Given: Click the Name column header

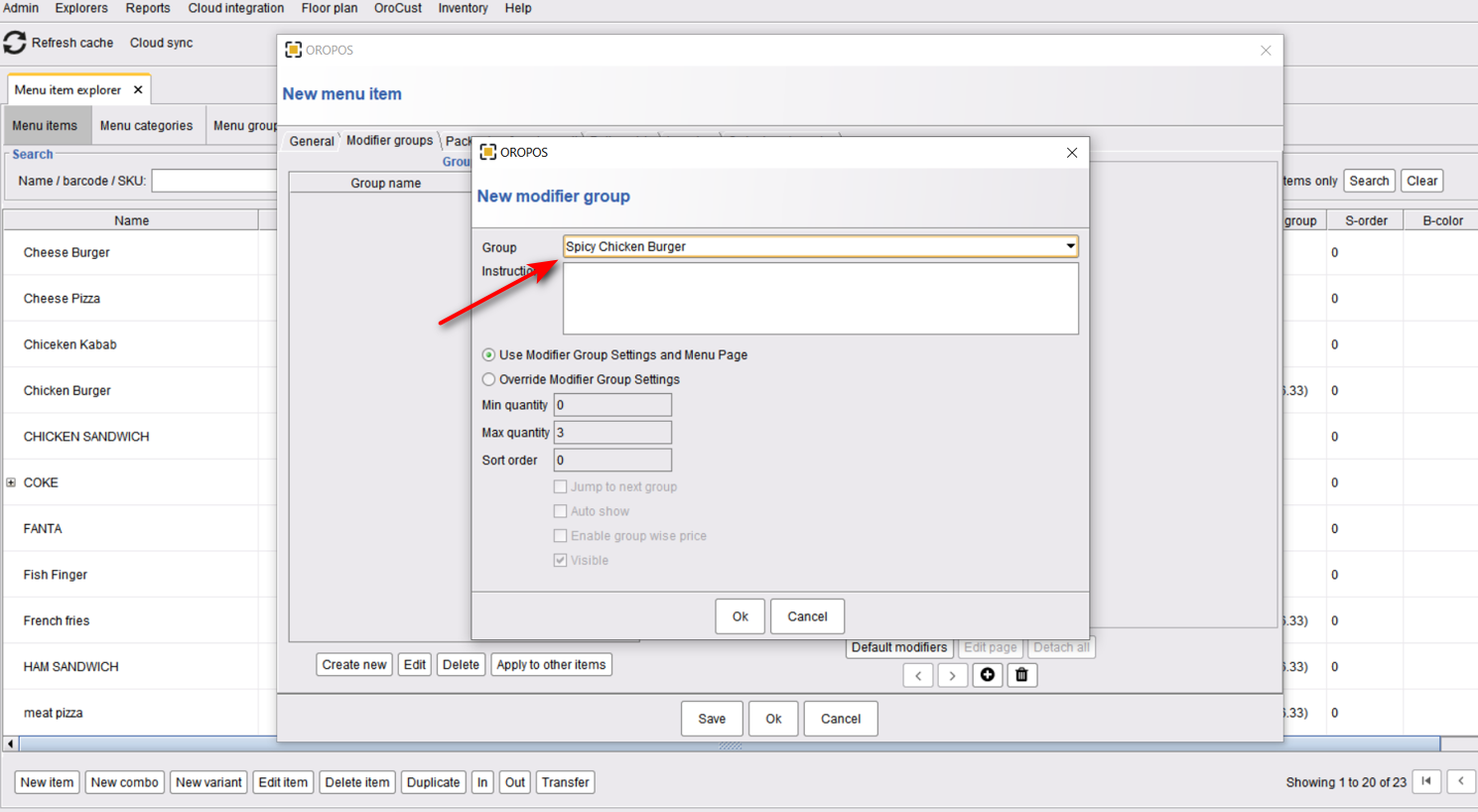Looking at the screenshot, I should click(x=131, y=220).
